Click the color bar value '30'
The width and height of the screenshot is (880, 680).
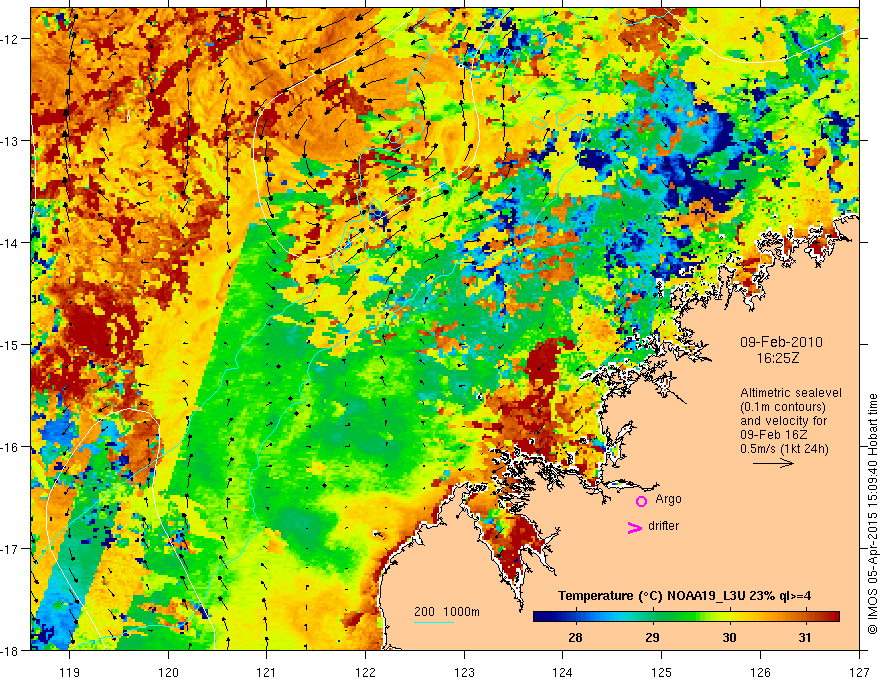(x=728, y=638)
